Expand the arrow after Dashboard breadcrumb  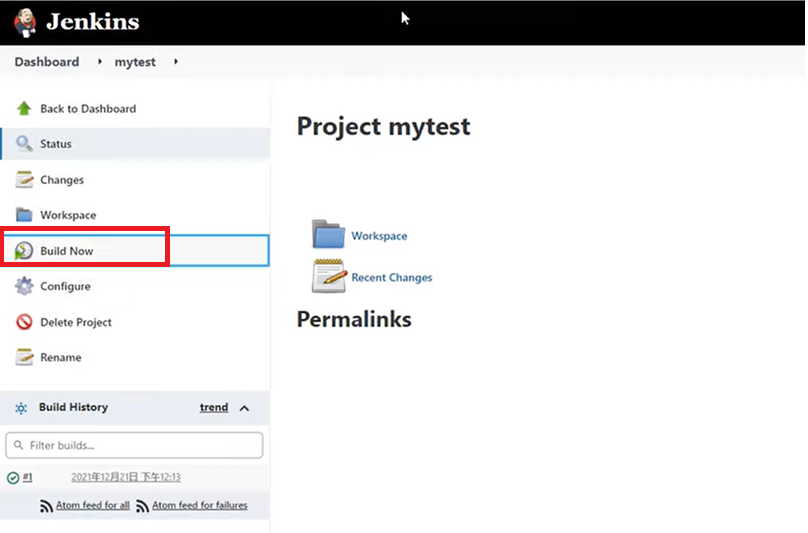tap(99, 62)
